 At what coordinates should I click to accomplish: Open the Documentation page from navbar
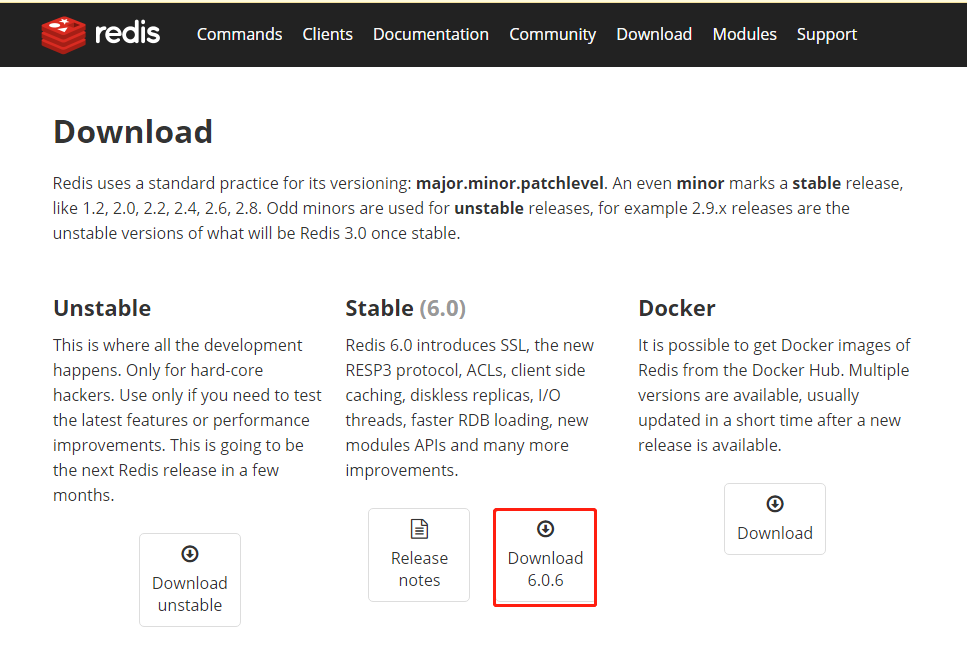pos(431,34)
